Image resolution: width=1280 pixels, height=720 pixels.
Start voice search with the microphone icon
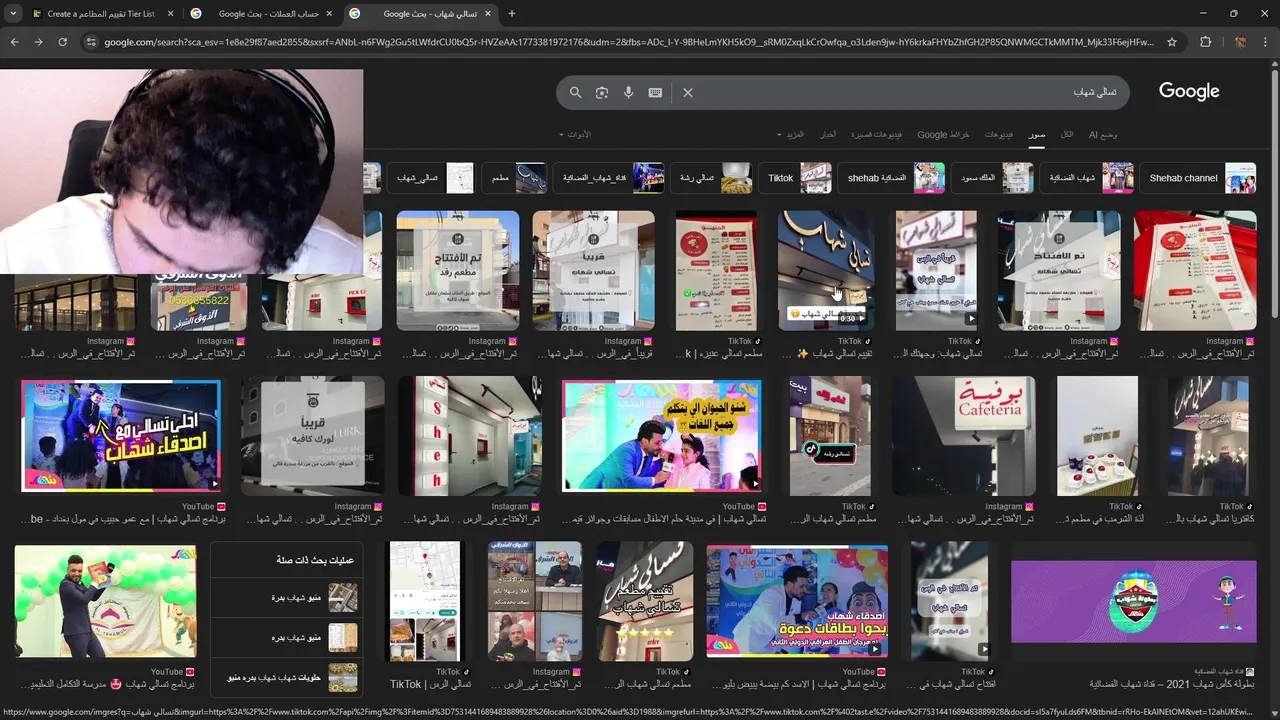[x=628, y=92]
